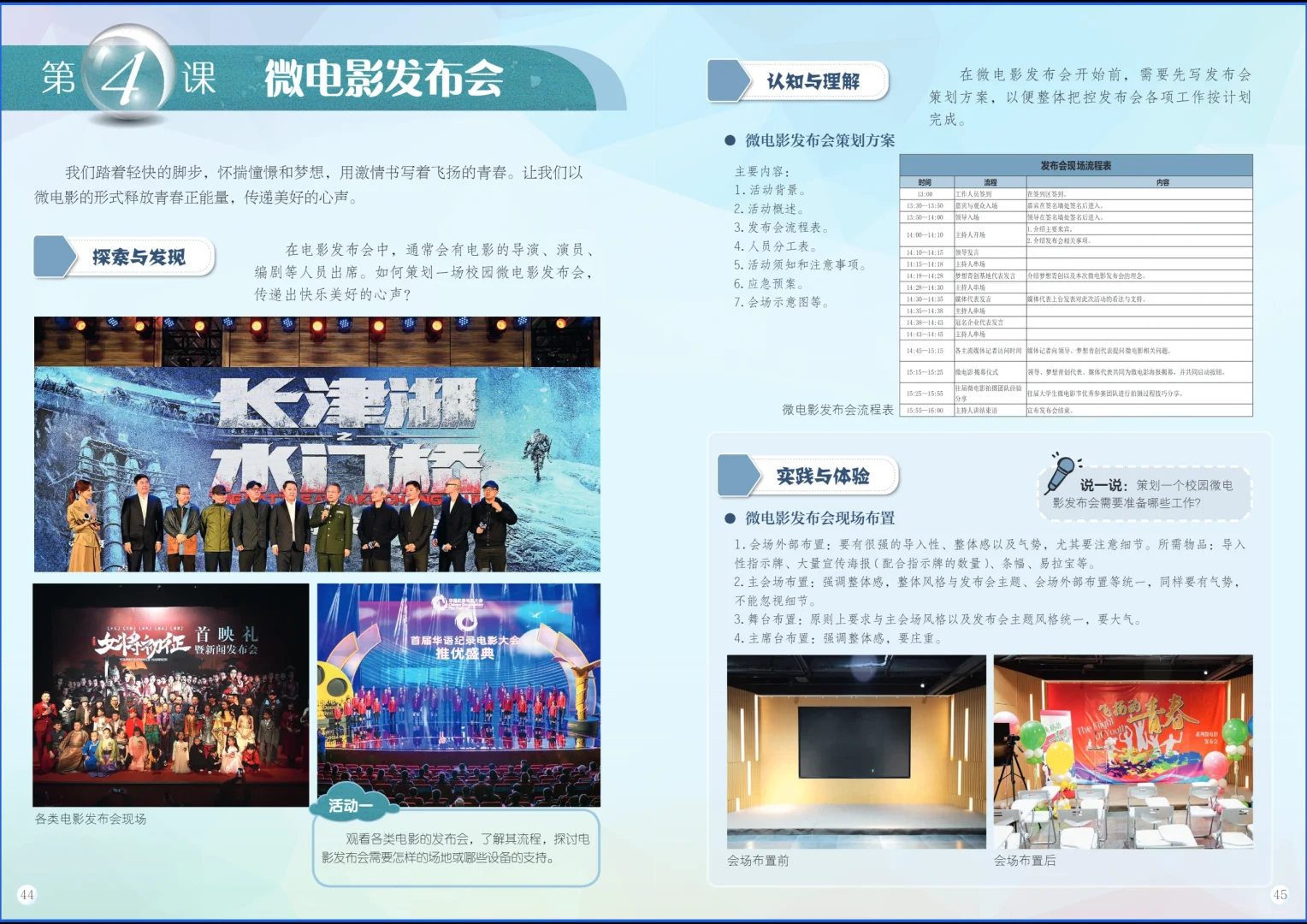Click the arrow tag on 认知与理解 header
1307x924 pixels.
(729, 81)
